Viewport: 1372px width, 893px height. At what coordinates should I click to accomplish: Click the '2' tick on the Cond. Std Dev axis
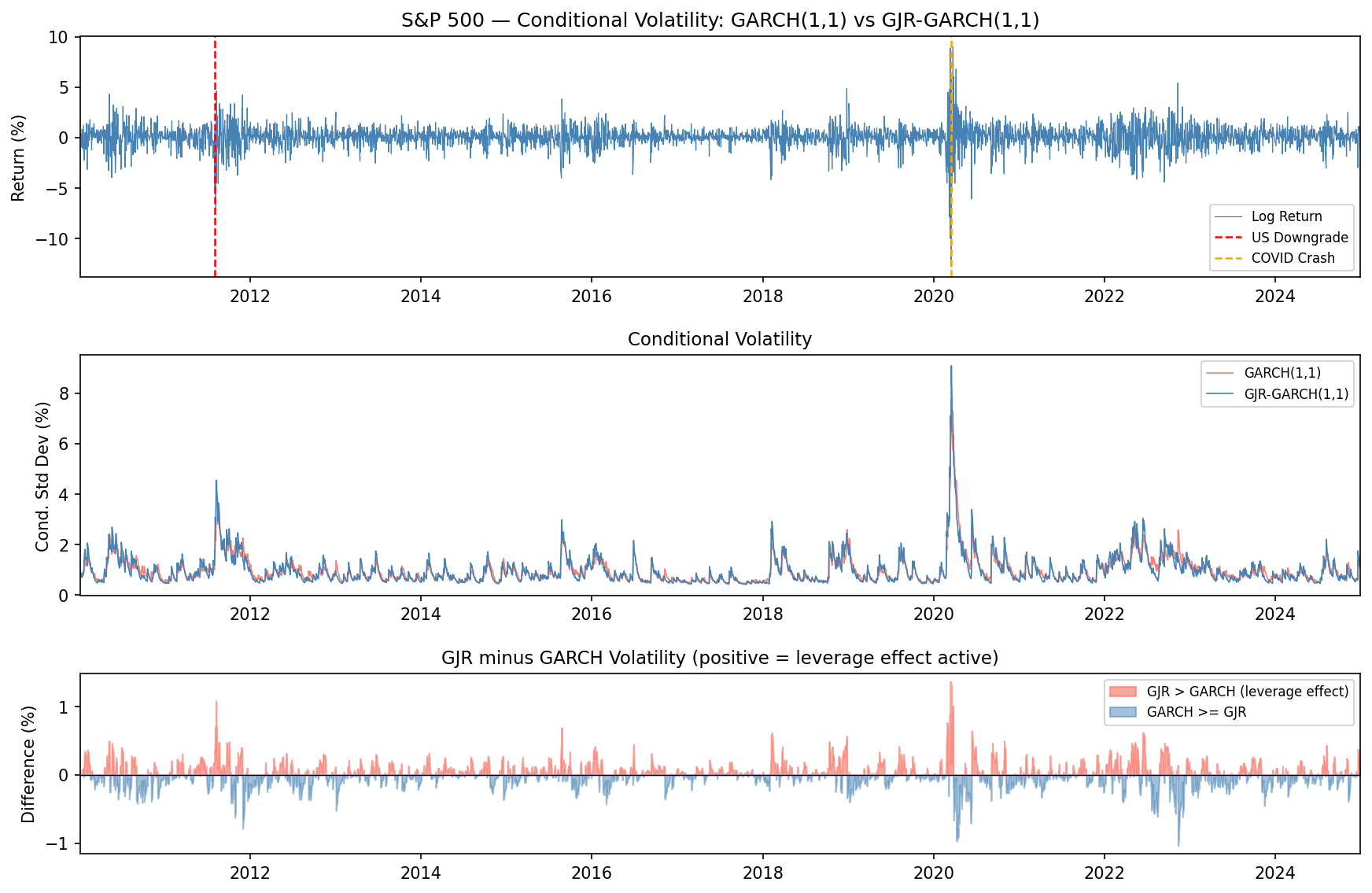click(66, 544)
